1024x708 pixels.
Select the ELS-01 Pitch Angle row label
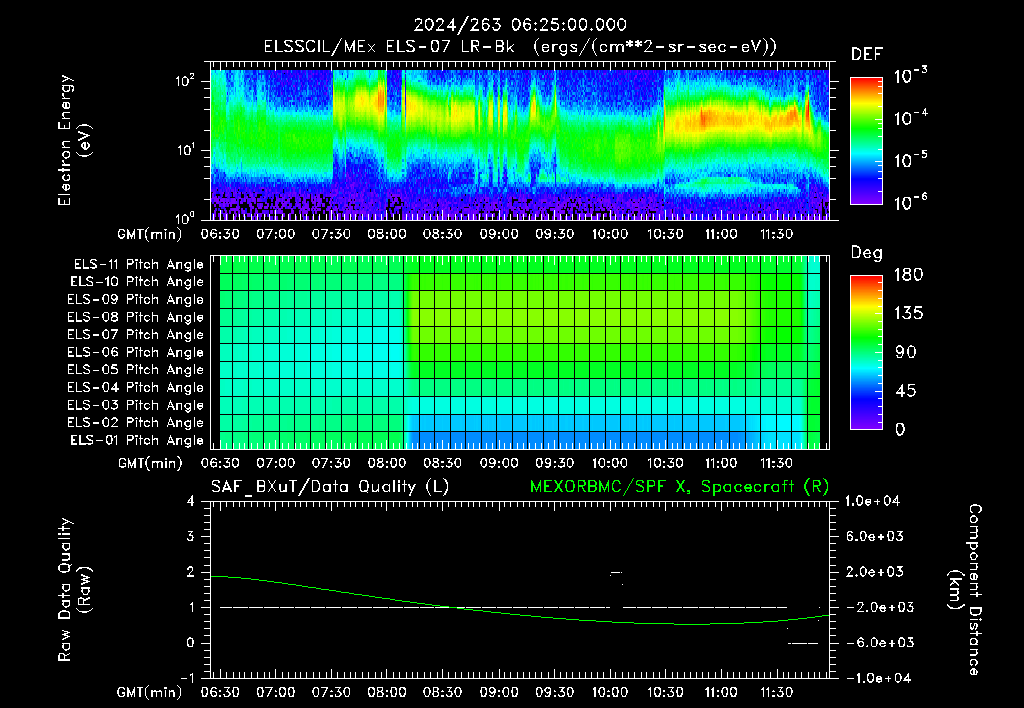pyautogui.click(x=137, y=440)
